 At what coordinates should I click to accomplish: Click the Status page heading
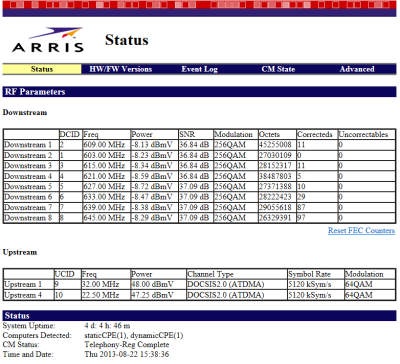pyautogui.click(x=127, y=40)
